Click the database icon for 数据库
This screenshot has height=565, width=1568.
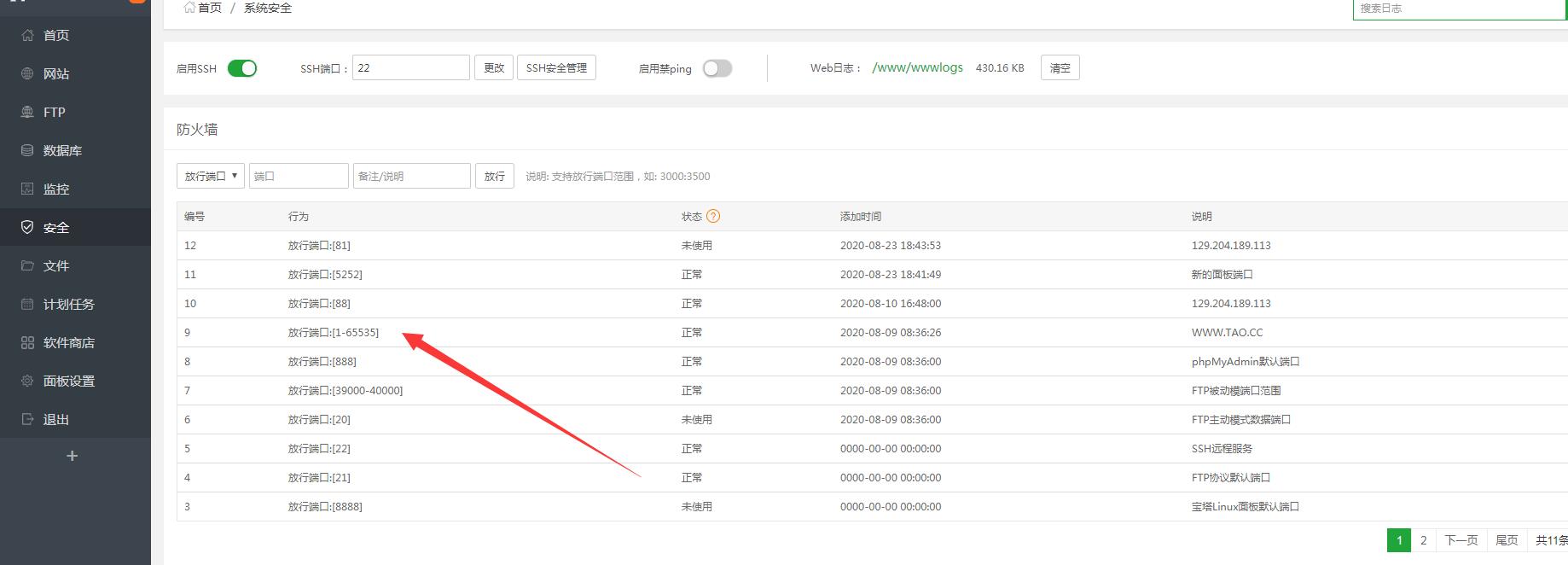point(27,150)
